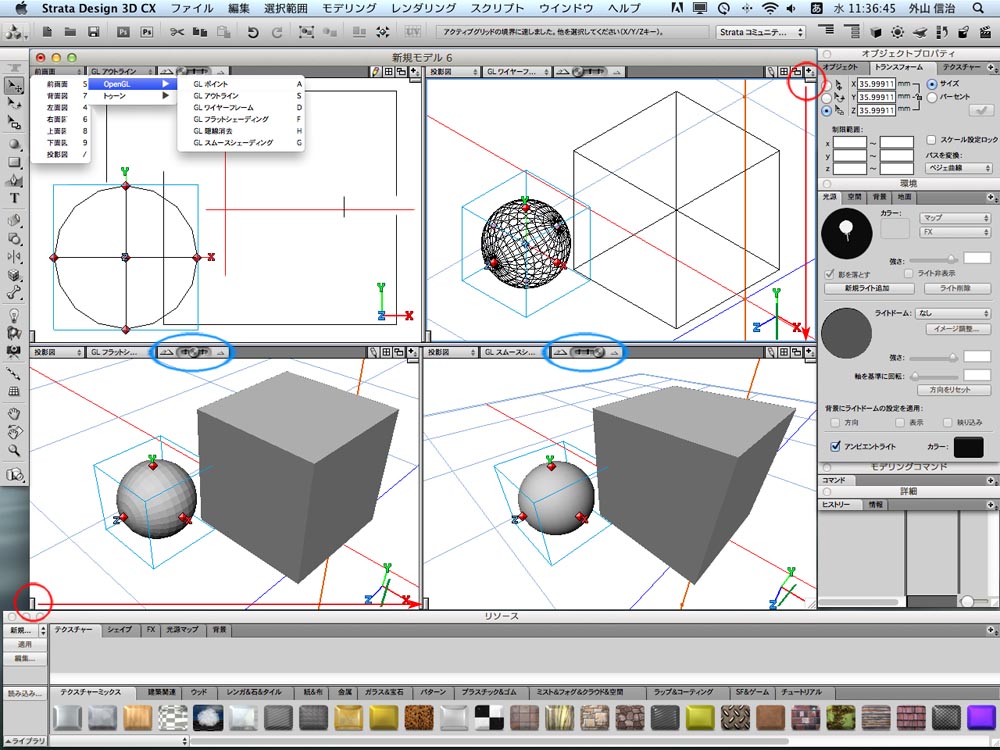The height and width of the screenshot is (750, 1000).
Task: Open 新規... dropdown in Resource panel
Action: 26,630
